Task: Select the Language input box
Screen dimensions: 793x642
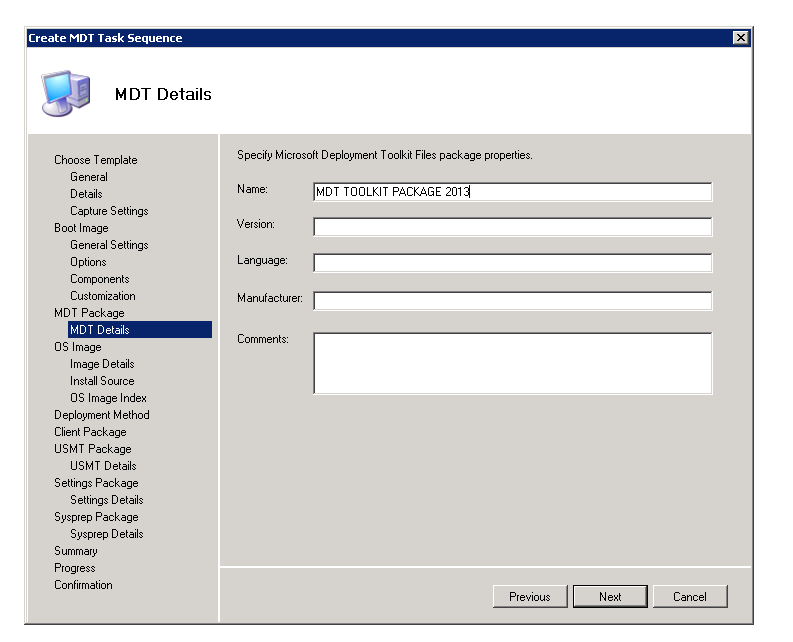Action: (x=512, y=263)
